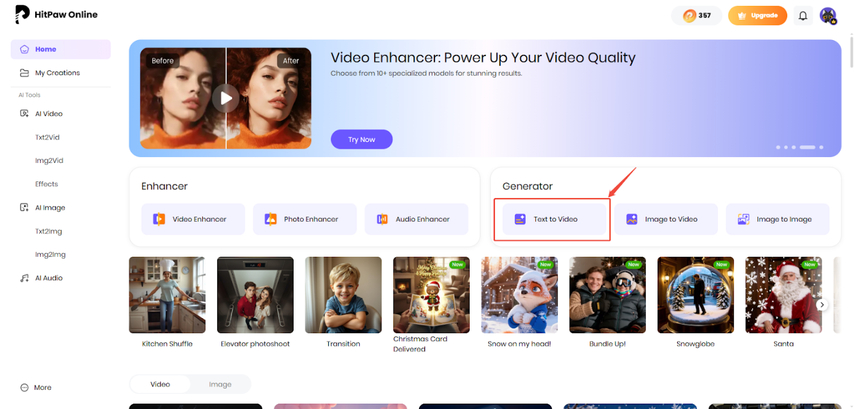Open the Photo Enhancer tool

click(304, 219)
